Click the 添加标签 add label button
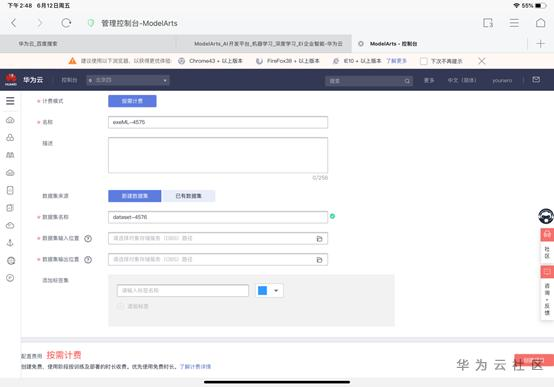Image resolution: width=554 pixels, height=387 pixels. pos(133,306)
